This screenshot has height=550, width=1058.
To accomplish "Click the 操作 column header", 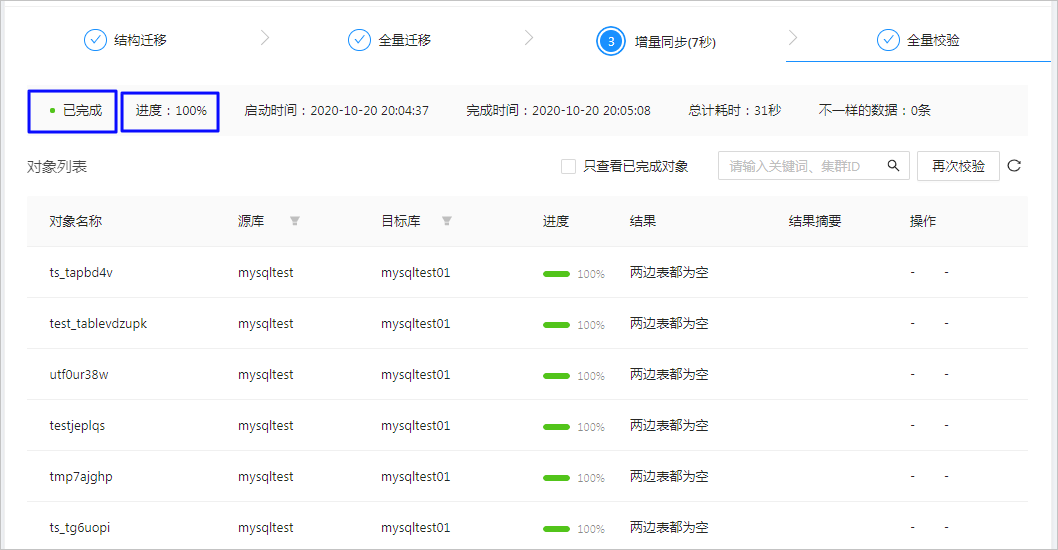I will (923, 221).
